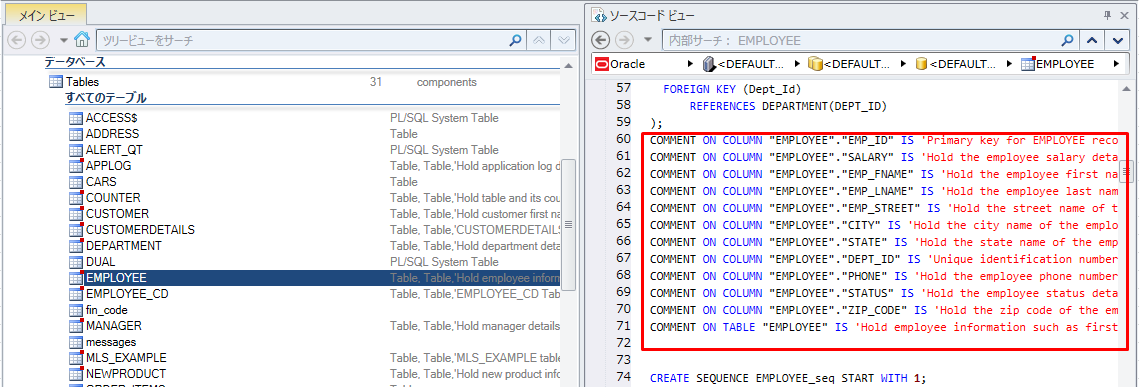Jump to previous tree search result
1139x387 pixels.
coord(538,40)
